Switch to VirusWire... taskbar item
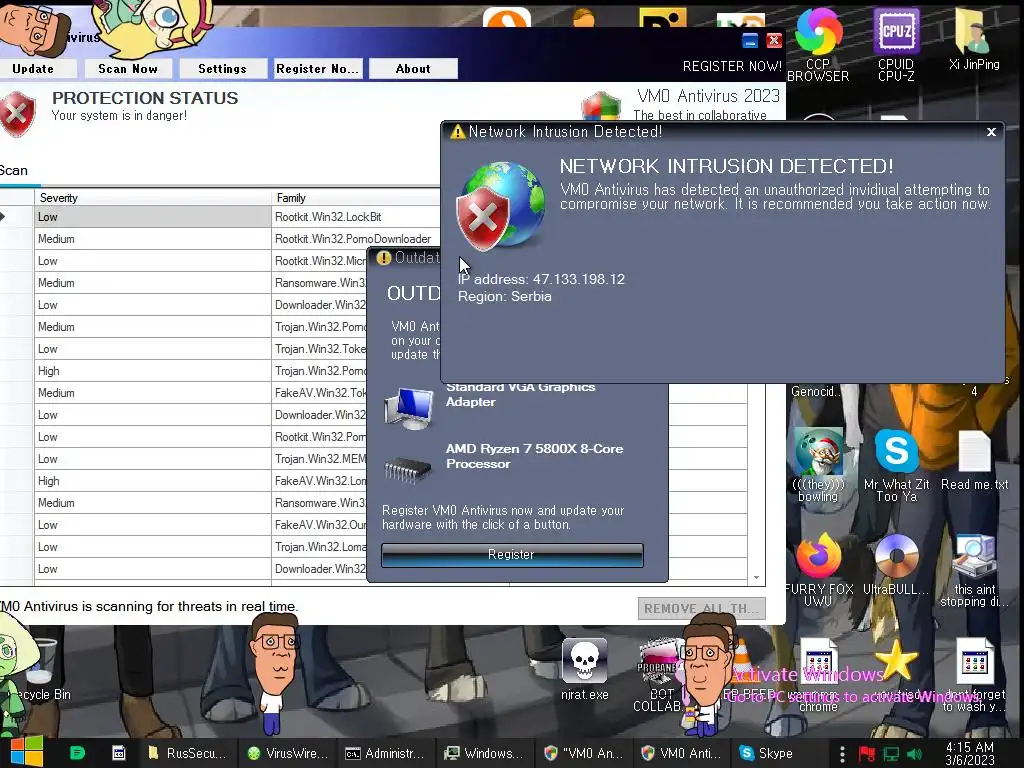 pos(287,753)
